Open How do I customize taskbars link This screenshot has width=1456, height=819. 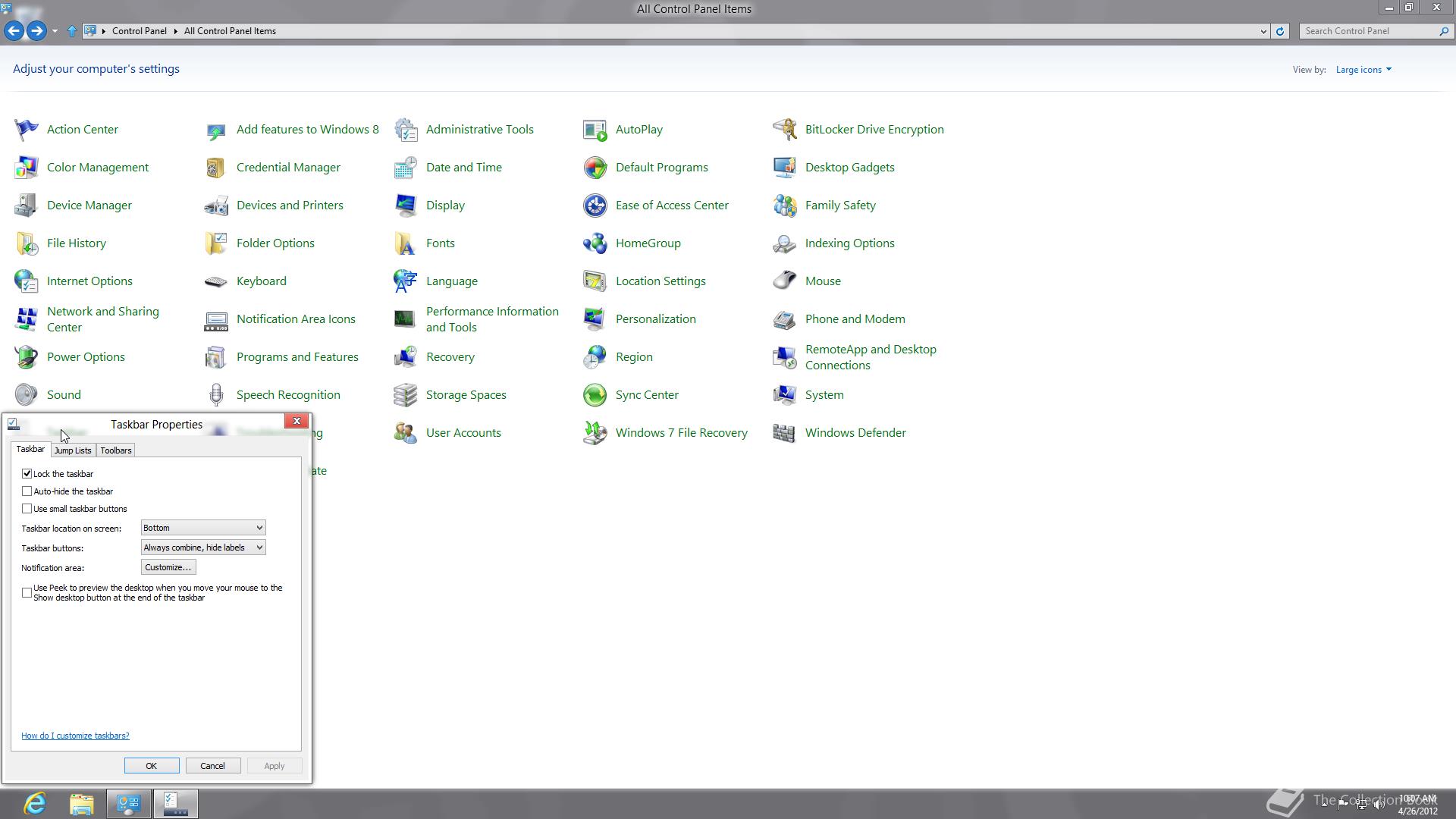click(x=75, y=736)
